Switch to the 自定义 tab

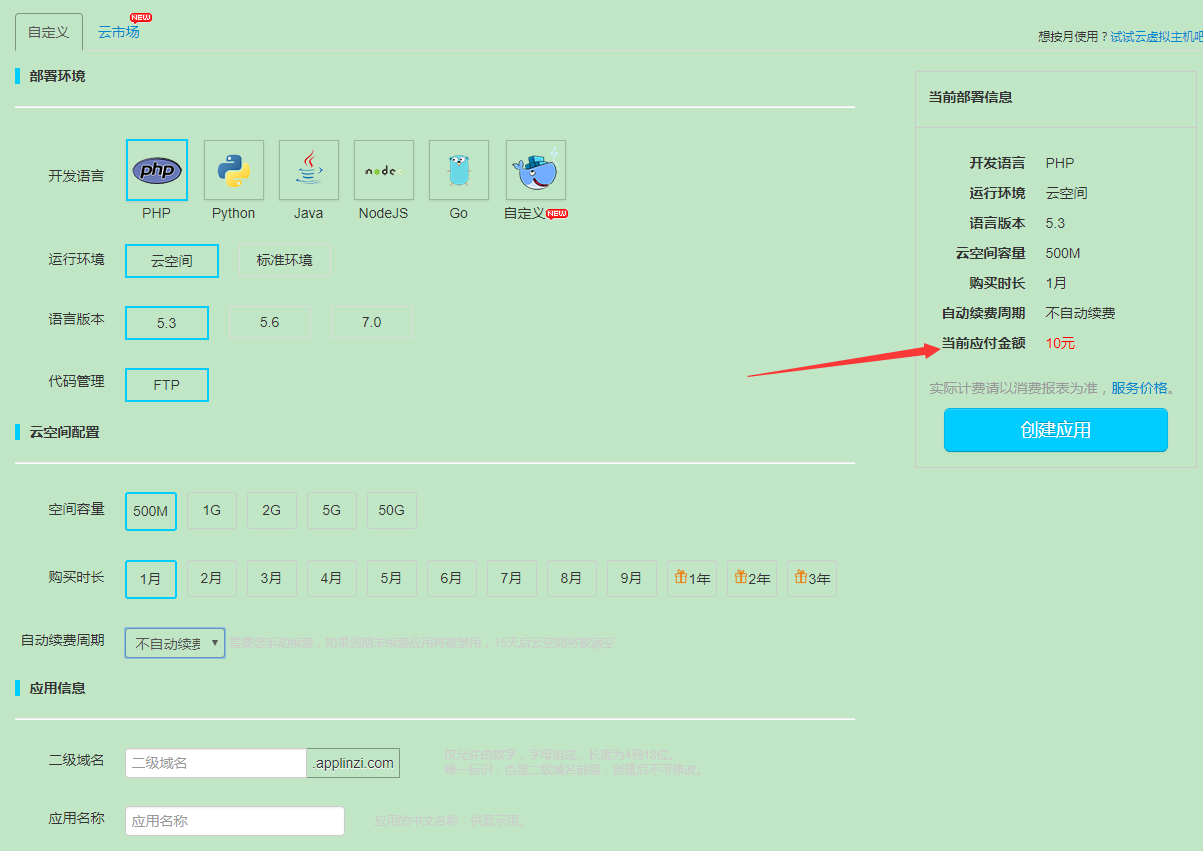(x=49, y=32)
